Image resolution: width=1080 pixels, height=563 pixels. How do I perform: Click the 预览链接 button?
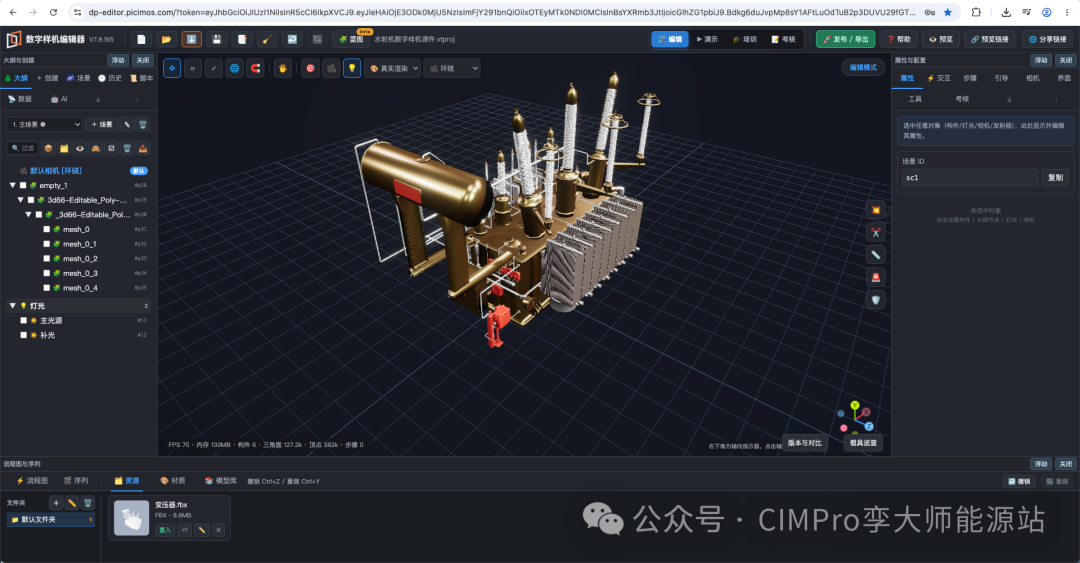(x=990, y=39)
